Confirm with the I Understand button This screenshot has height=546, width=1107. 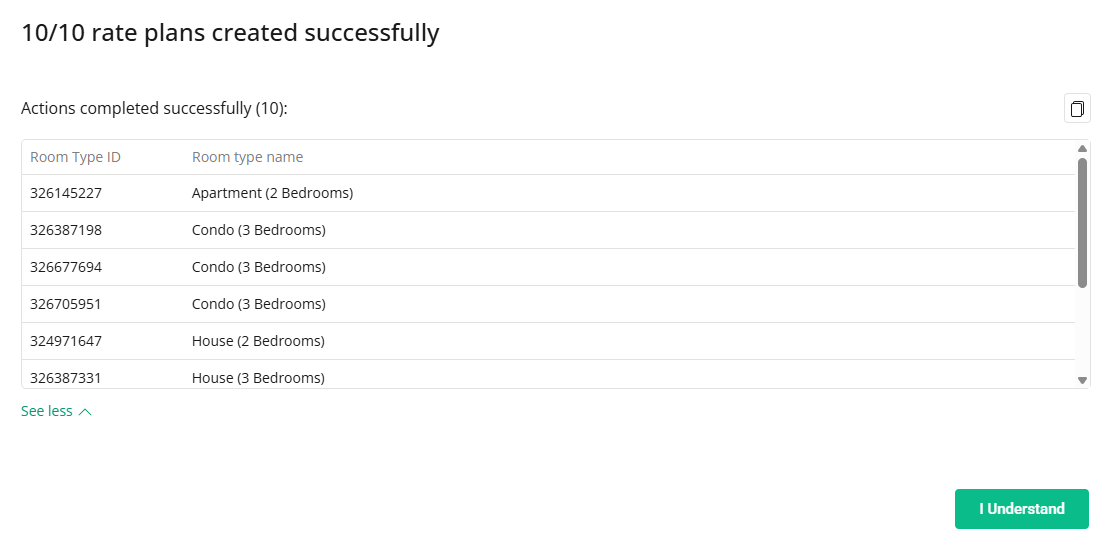coord(1021,509)
